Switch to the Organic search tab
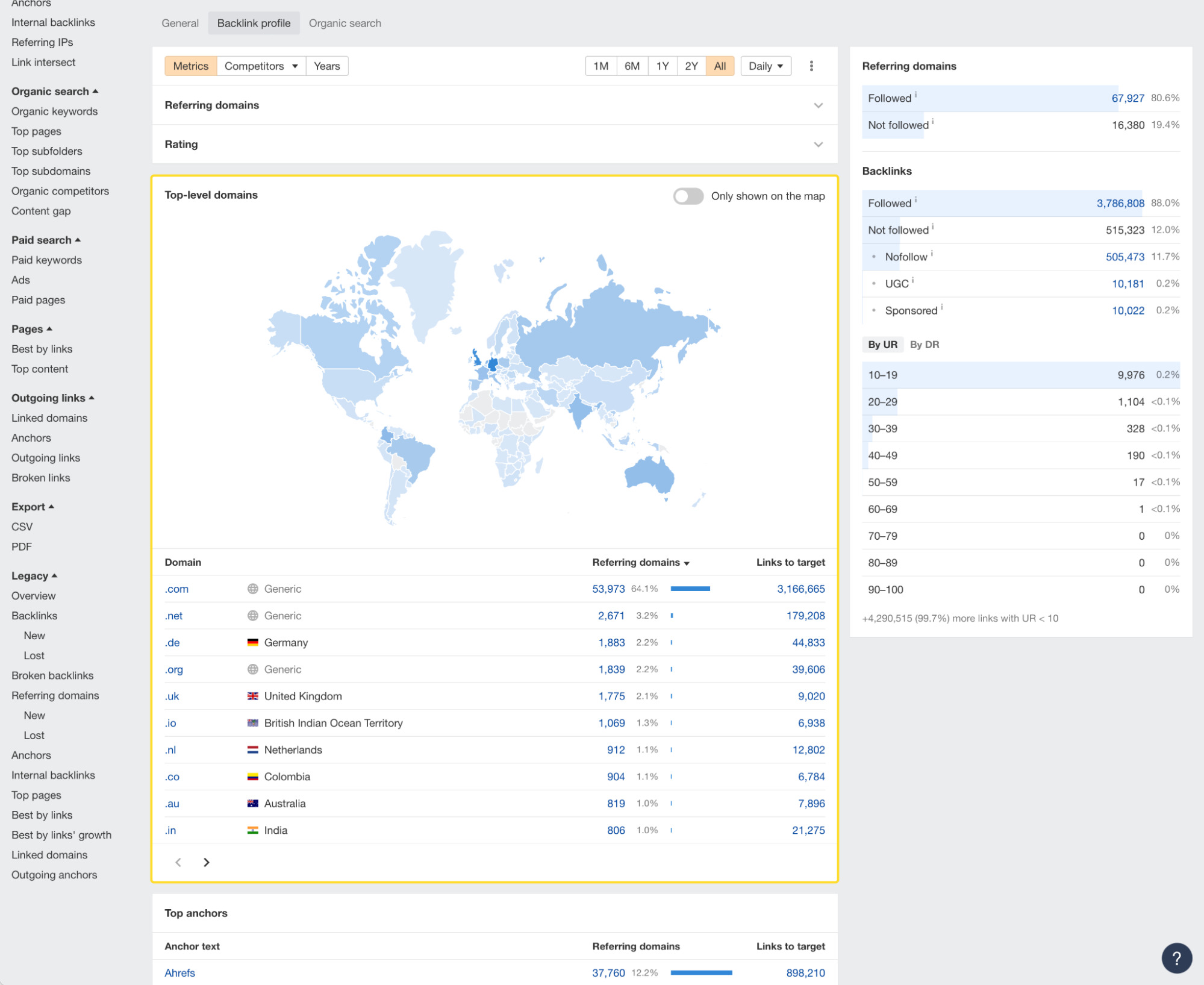The height and width of the screenshot is (985, 1204). [x=345, y=23]
